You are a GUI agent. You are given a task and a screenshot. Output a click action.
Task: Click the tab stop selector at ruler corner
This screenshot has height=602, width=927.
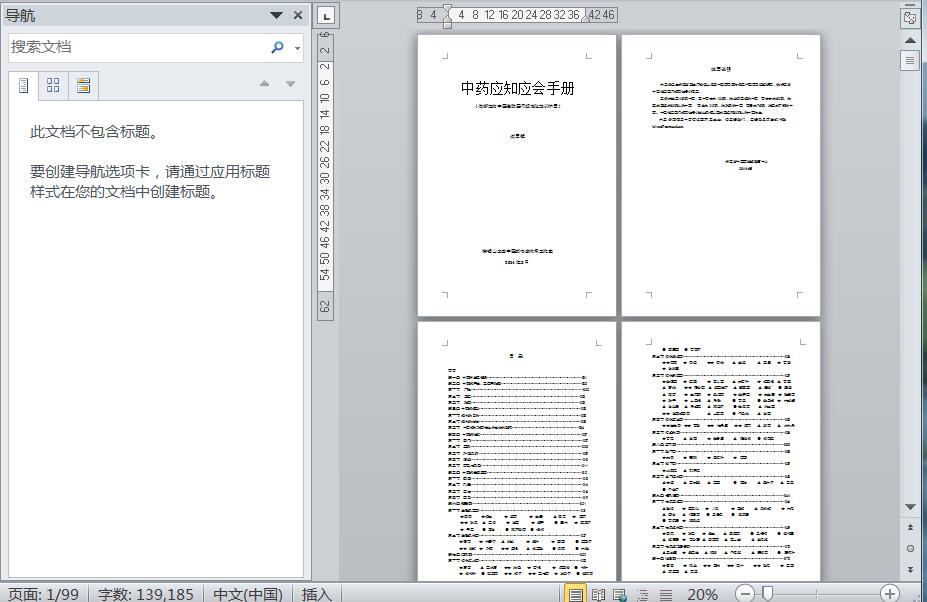click(326, 15)
